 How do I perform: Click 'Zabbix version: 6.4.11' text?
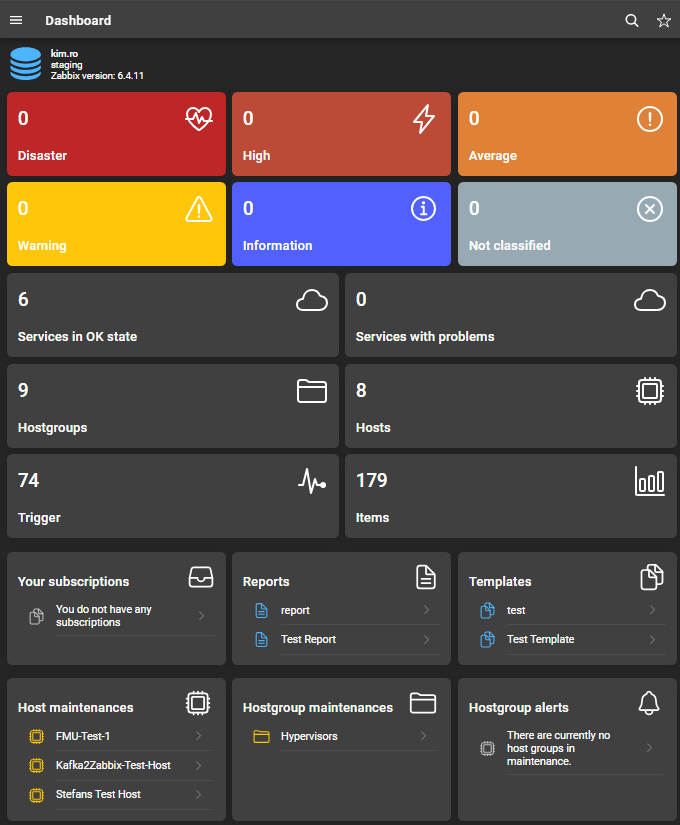point(97,76)
